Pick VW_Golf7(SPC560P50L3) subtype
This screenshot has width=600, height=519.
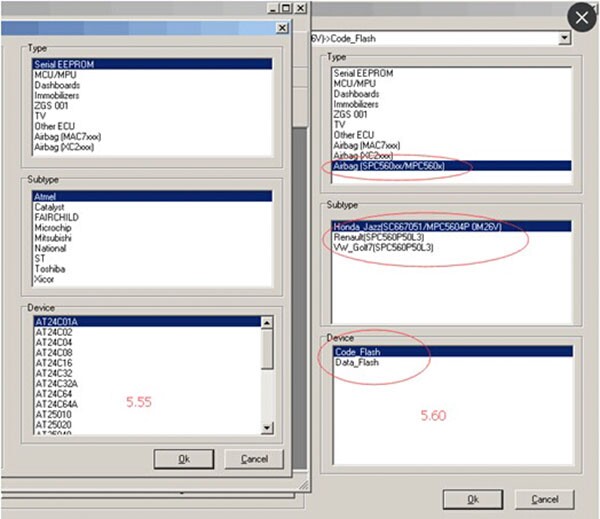point(383,247)
